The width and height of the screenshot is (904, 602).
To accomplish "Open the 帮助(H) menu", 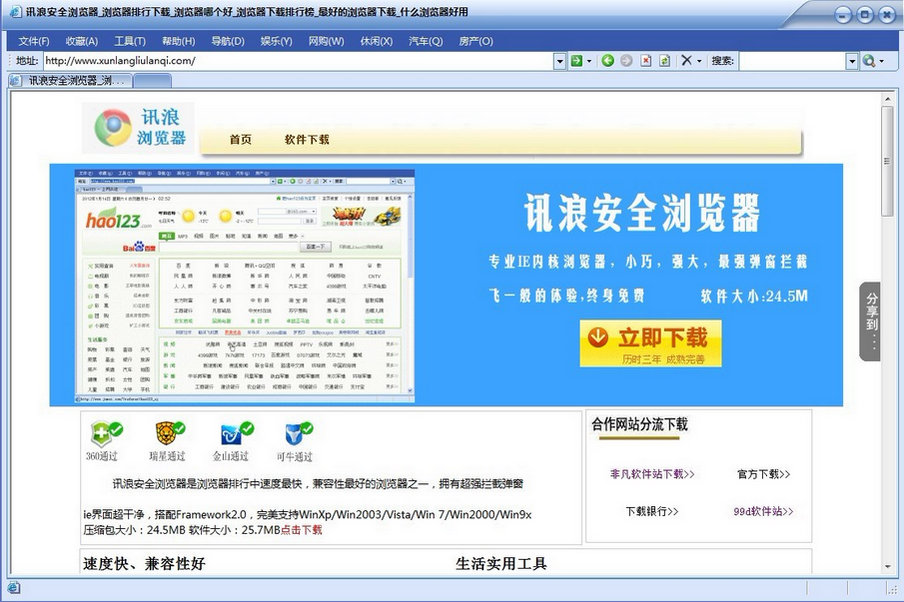I will pos(179,41).
